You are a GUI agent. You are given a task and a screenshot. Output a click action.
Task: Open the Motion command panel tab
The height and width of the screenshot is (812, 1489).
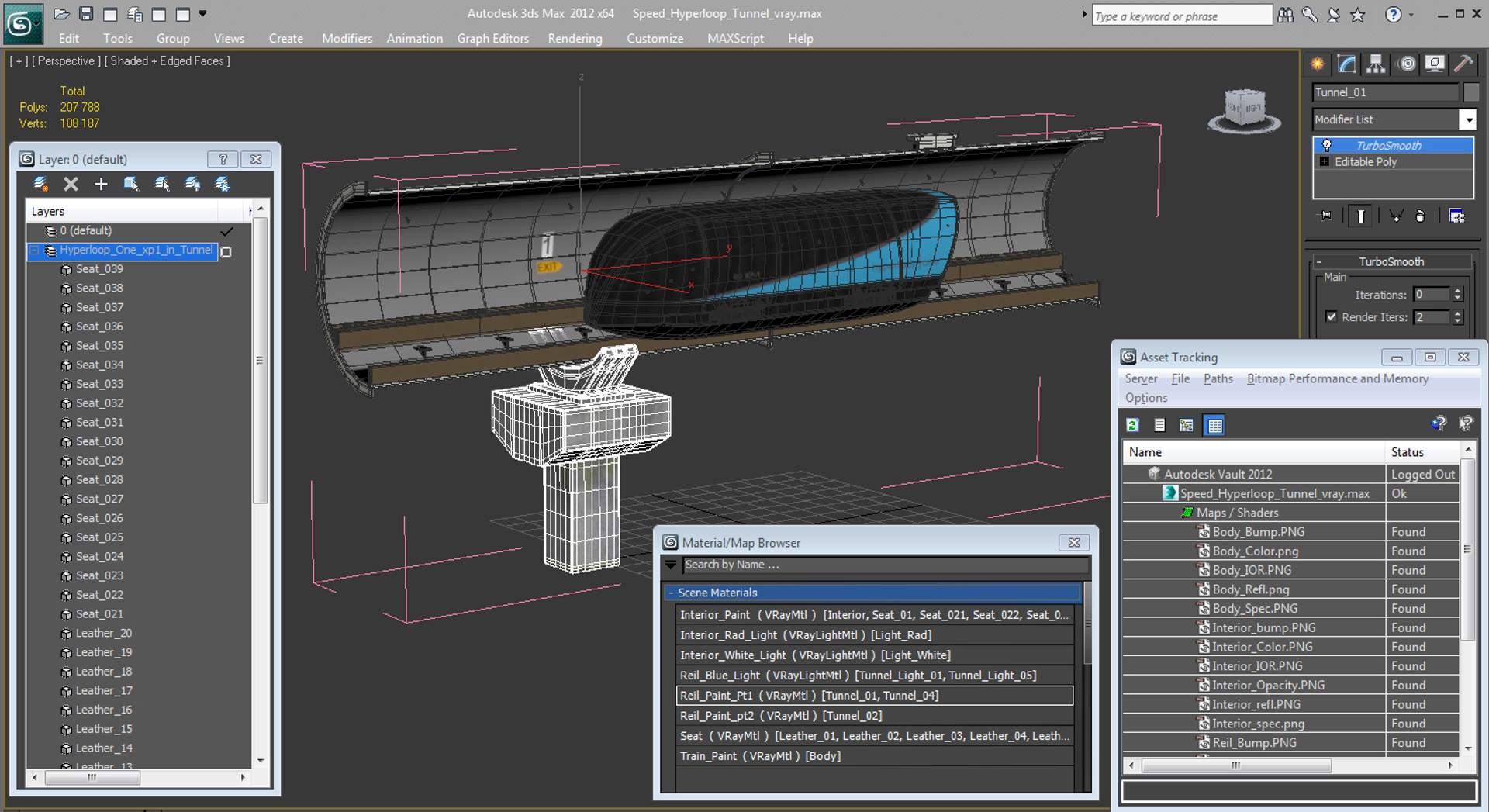pos(1407,64)
